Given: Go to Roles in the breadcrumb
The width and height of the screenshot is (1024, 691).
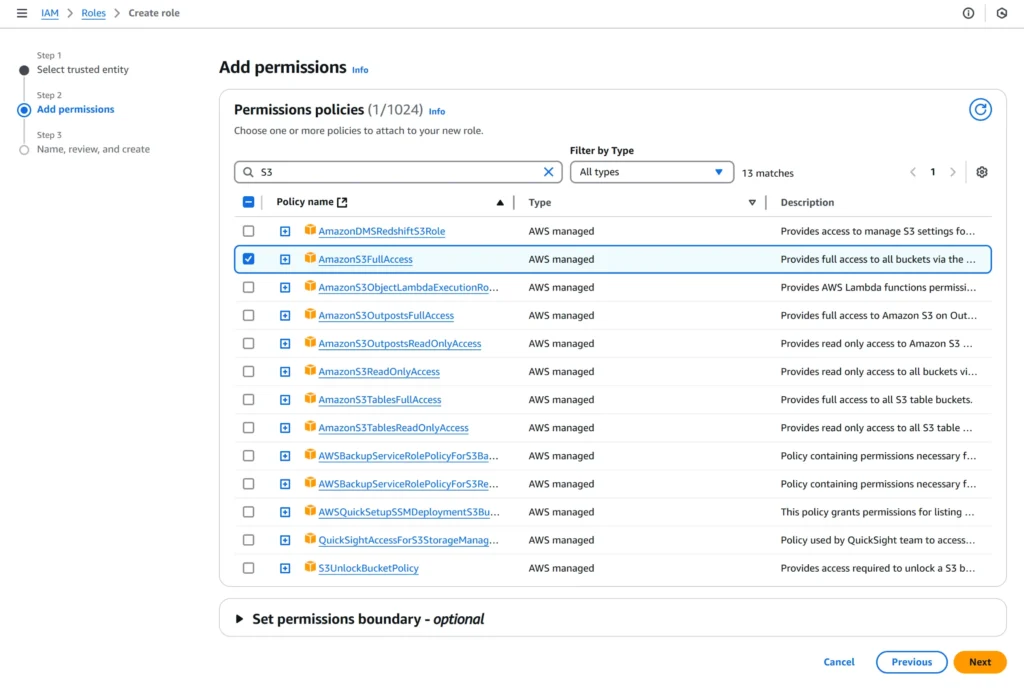Looking at the screenshot, I should coord(93,13).
